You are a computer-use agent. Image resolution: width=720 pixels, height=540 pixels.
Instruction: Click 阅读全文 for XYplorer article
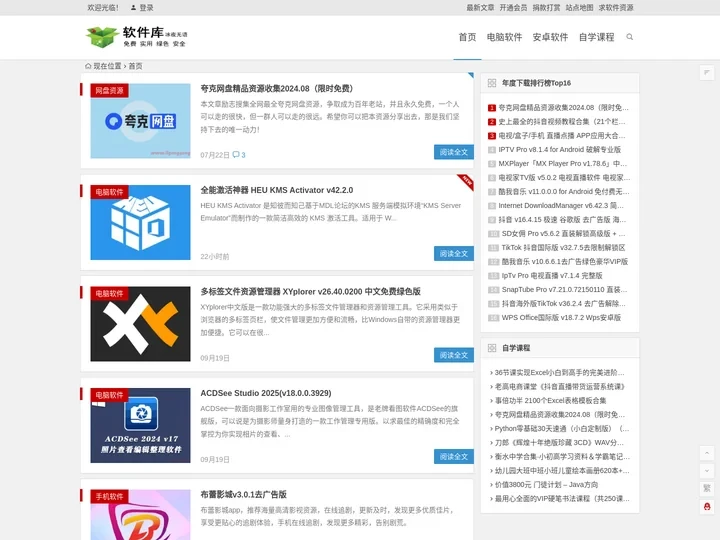pos(454,355)
